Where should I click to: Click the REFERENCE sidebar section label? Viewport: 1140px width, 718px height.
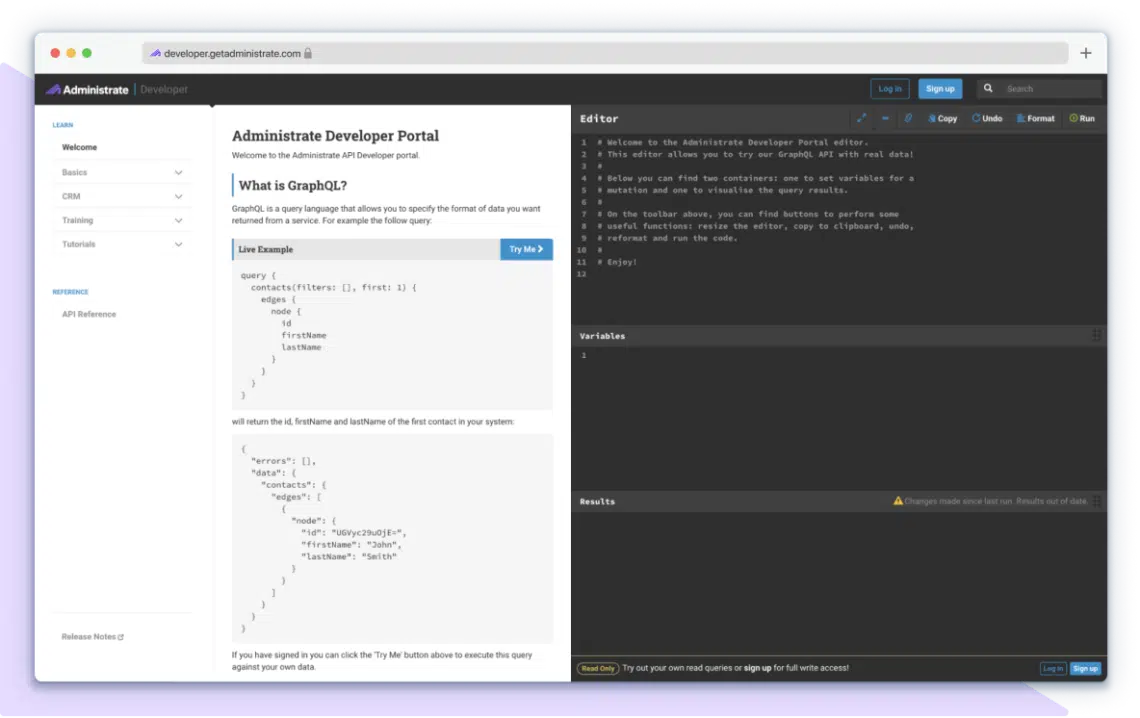(x=71, y=292)
